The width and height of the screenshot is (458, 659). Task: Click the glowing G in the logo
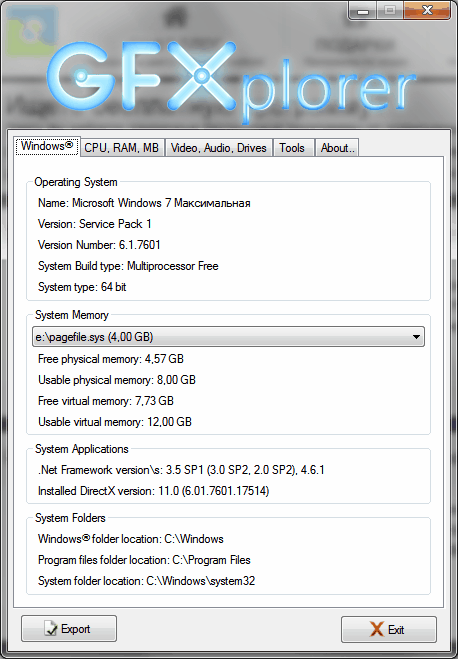point(82,76)
